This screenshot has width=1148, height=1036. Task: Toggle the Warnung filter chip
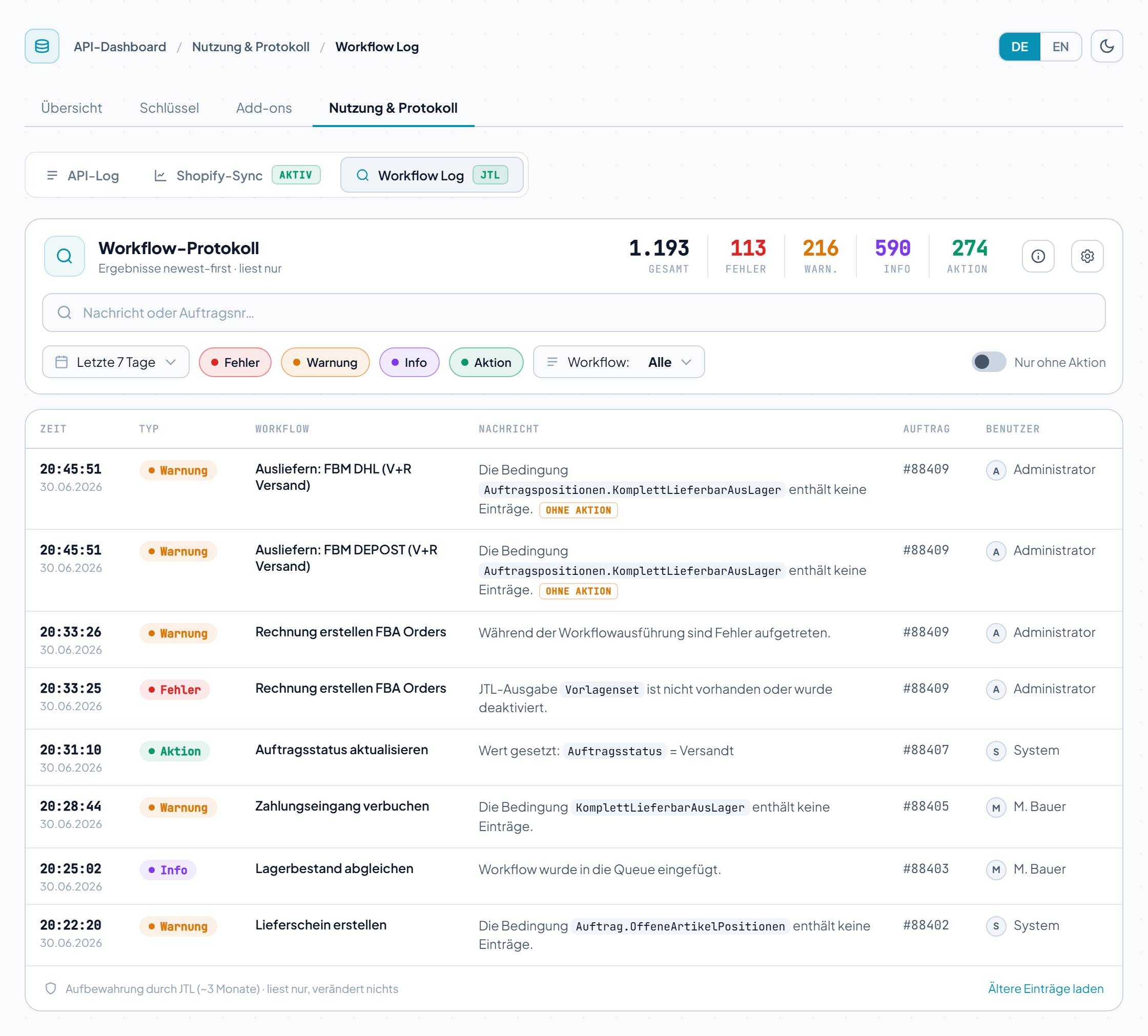[x=325, y=362]
